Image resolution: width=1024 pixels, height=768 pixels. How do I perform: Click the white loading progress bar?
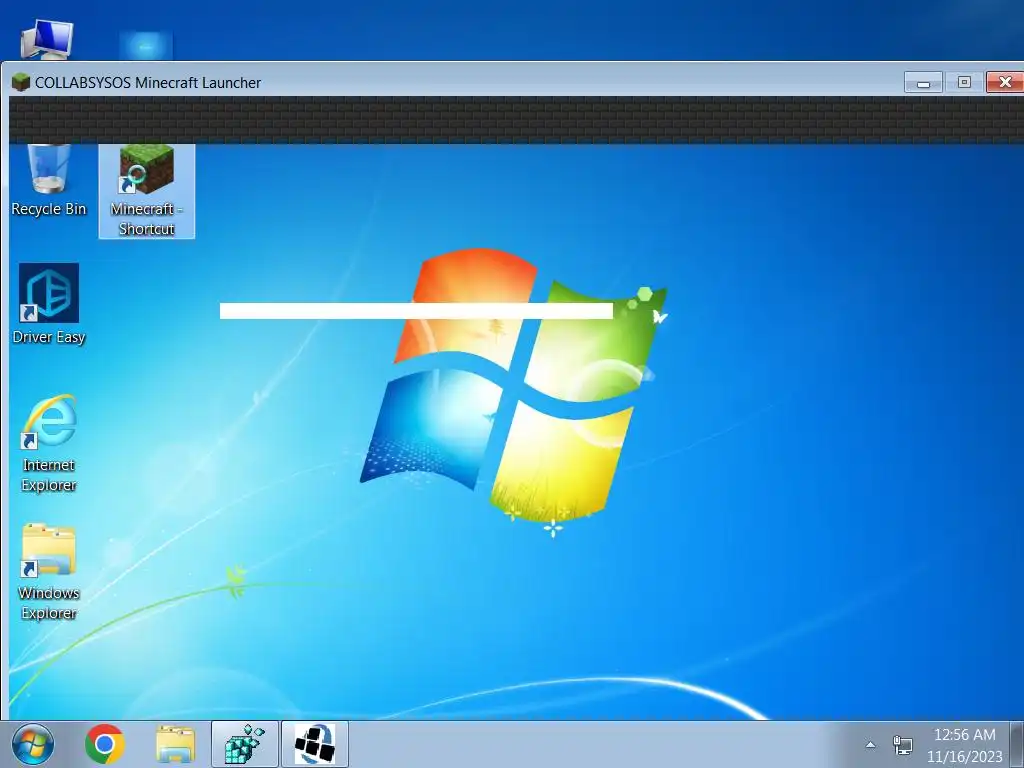pos(416,311)
